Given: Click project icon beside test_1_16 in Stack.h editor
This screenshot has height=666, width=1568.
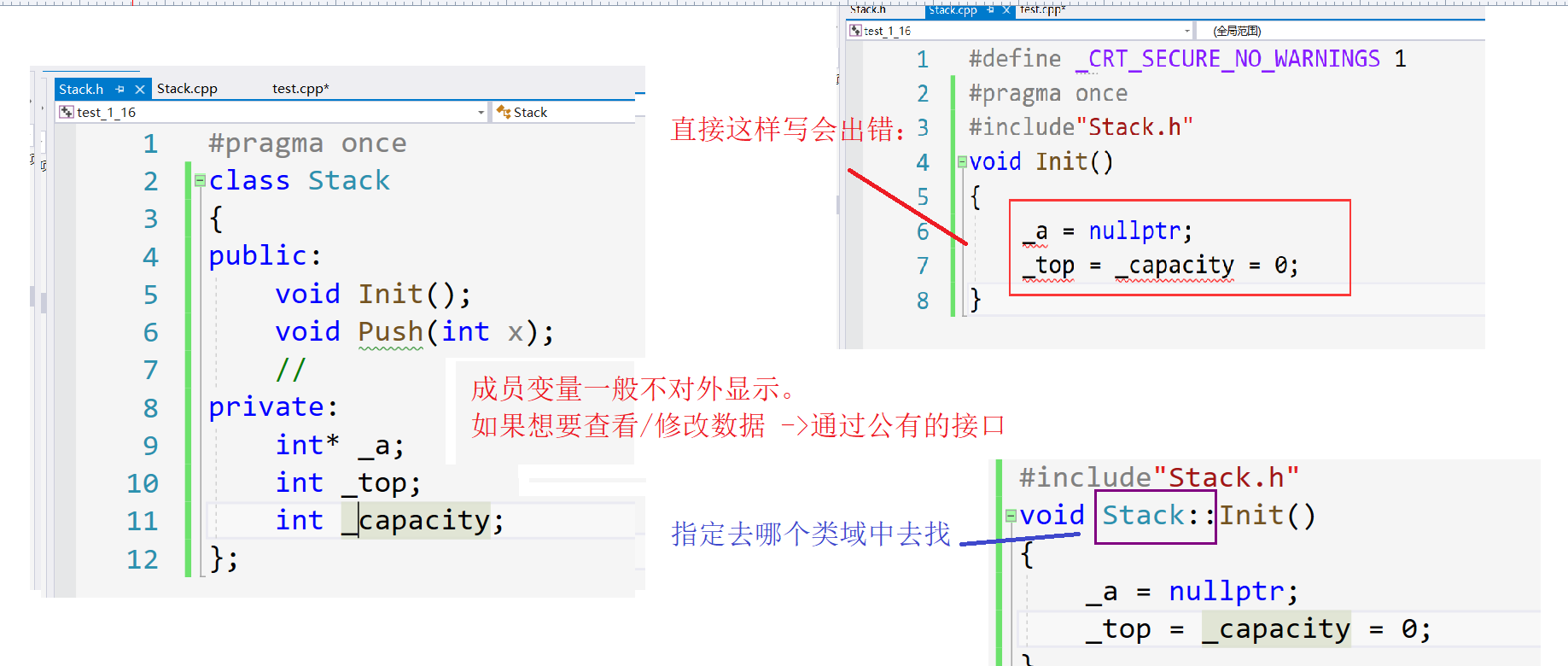Looking at the screenshot, I should click(x=67, y=113).
